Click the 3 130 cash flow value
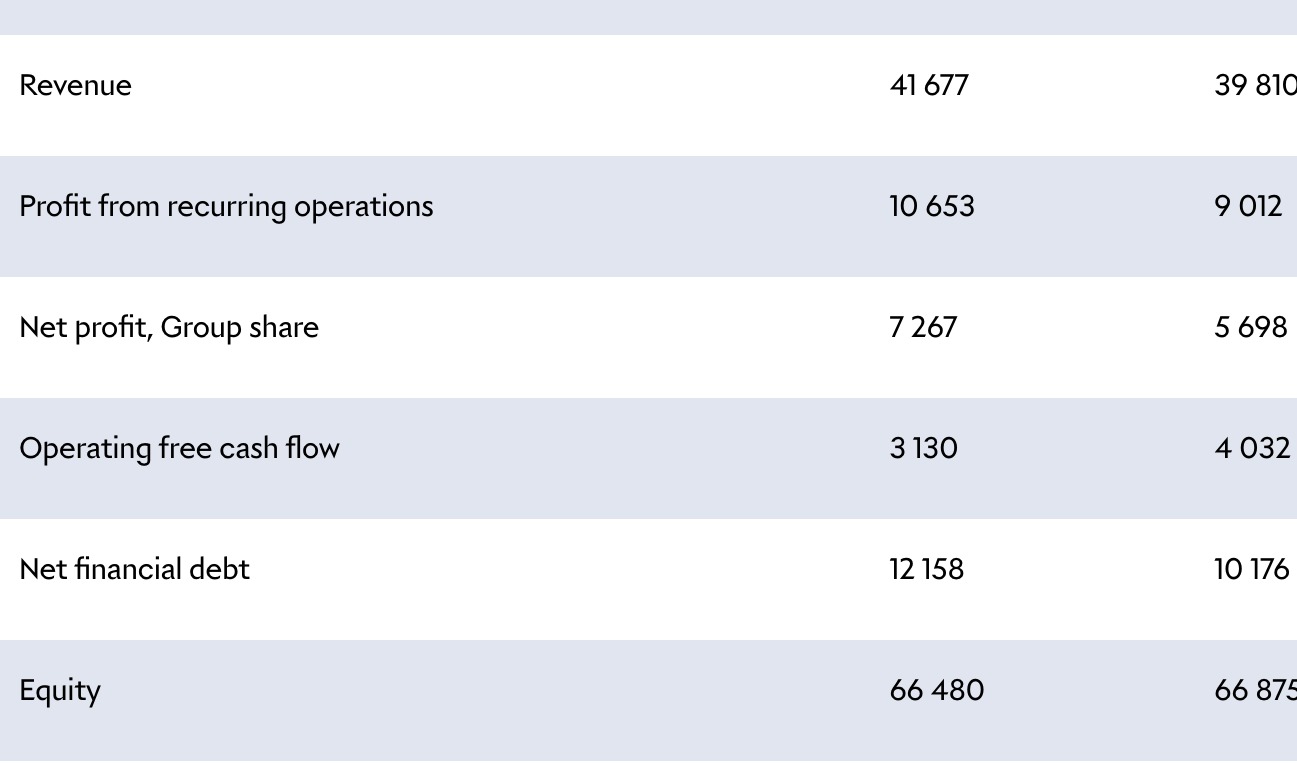 click(x=924, y=448)
